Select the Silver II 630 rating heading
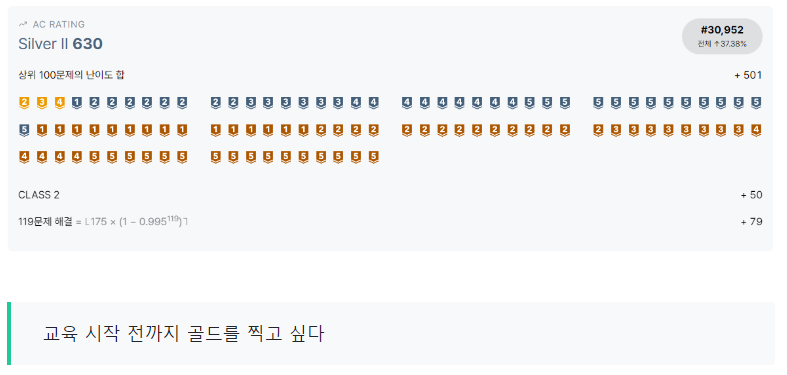This screenshot has height=375, width=787. (60, 44)
